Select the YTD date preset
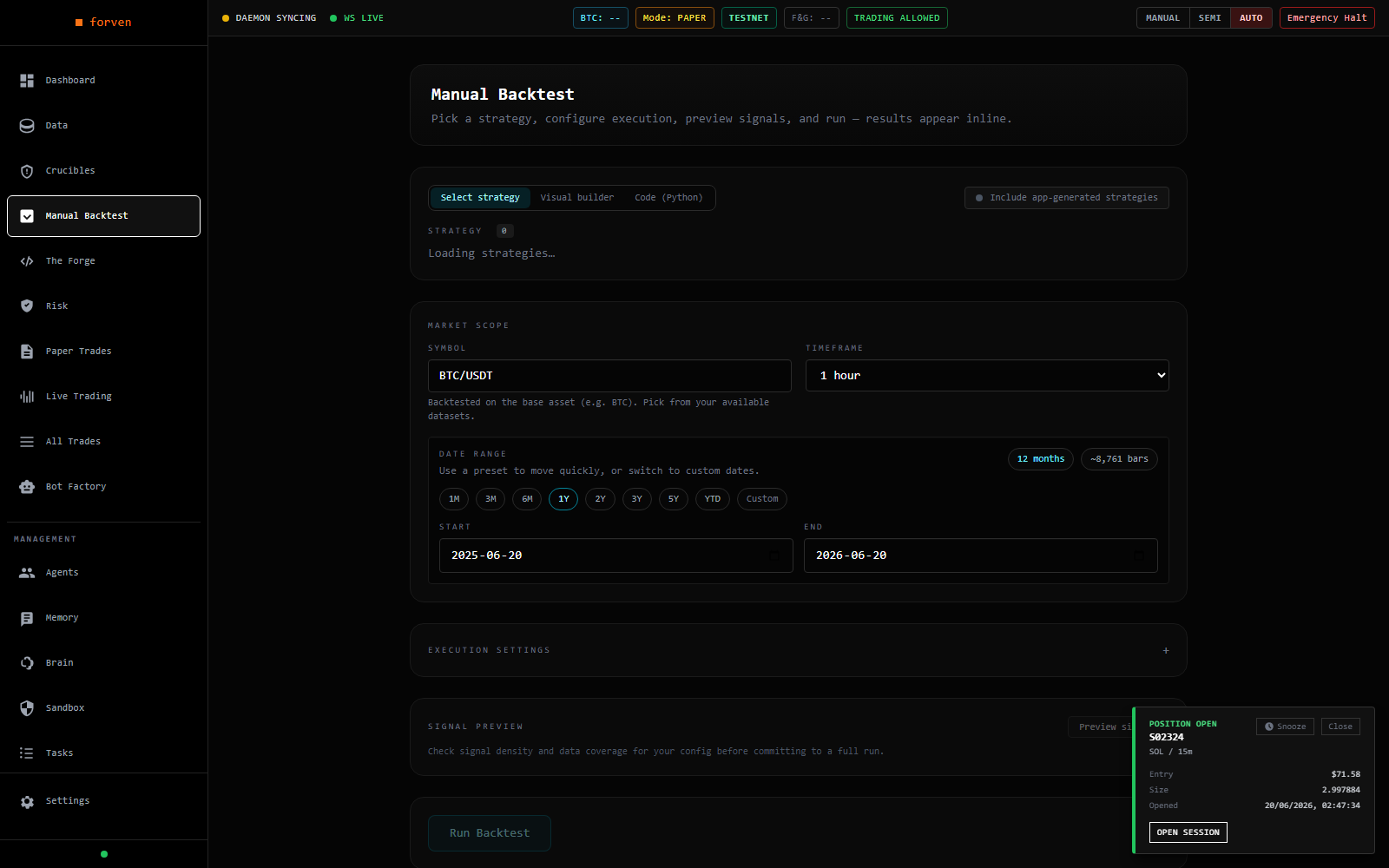 pyautogui.click(x=713, y=499)
